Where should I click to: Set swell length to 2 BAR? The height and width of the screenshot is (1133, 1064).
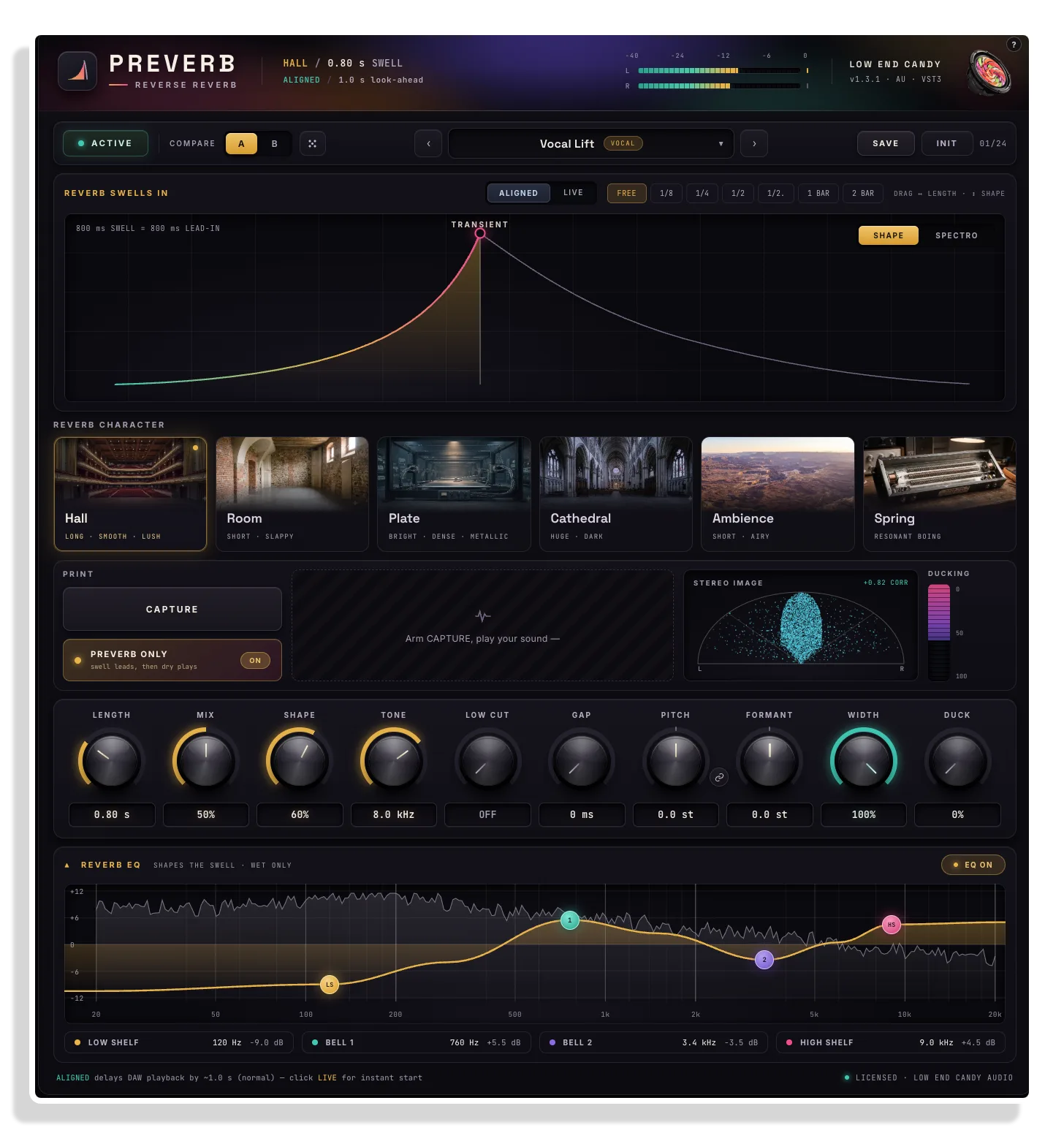(863, 193)
